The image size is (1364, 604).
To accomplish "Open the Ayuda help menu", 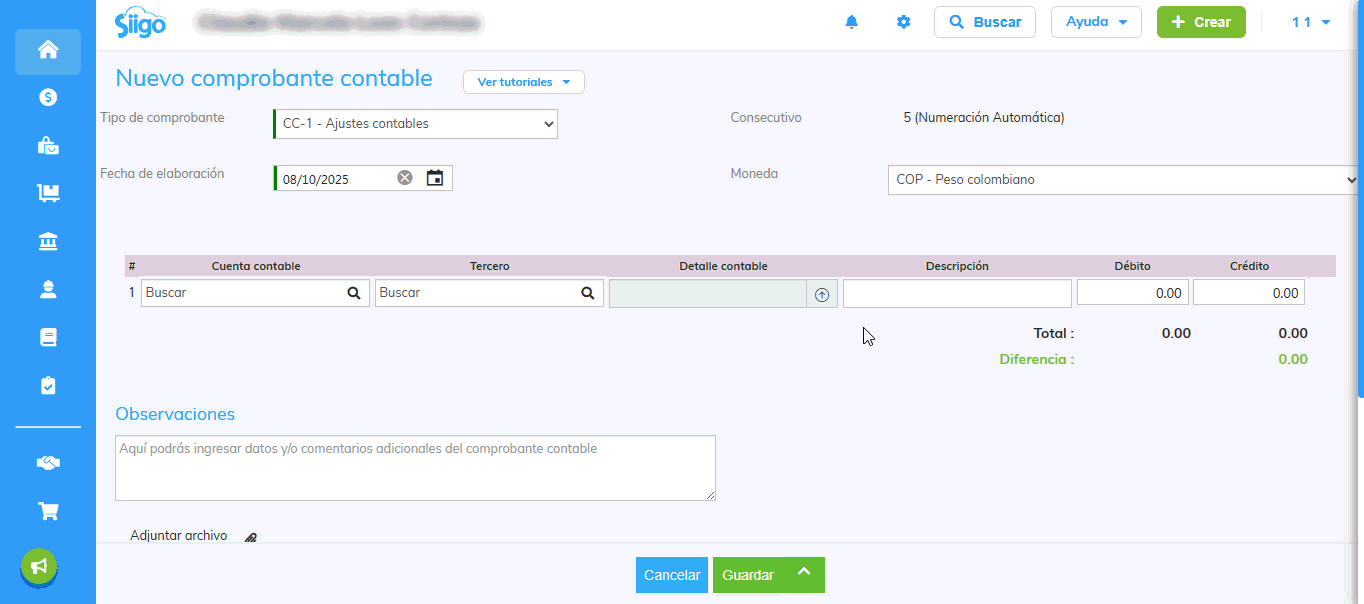I will tap(1095, 22).
